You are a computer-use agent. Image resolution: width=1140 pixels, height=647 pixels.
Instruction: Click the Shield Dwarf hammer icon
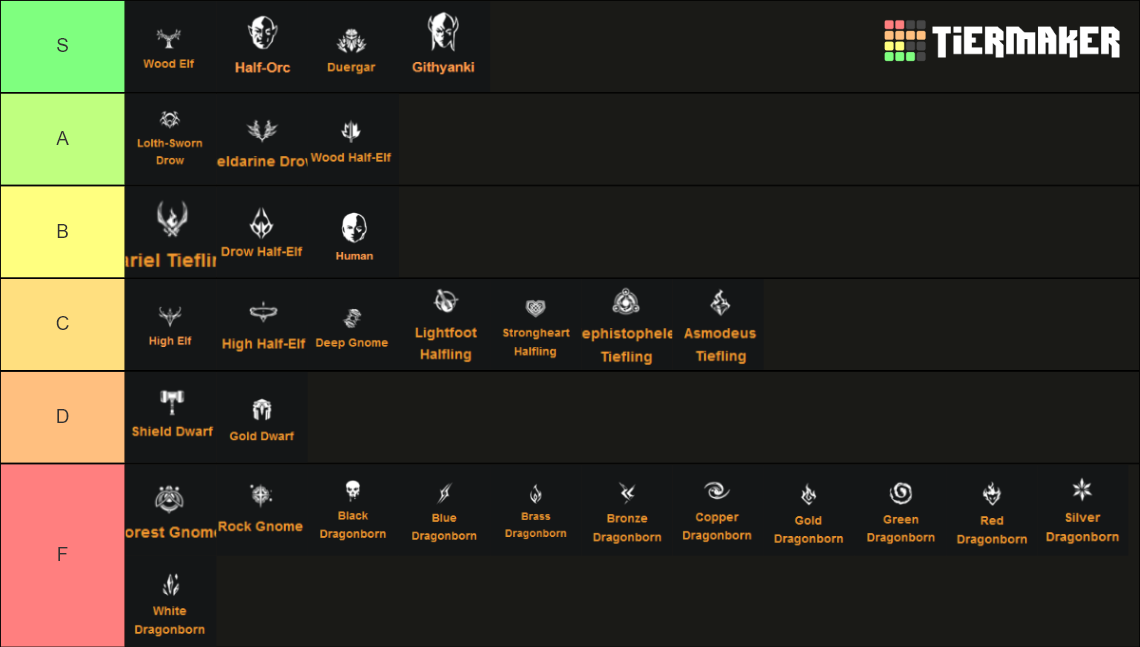(x=172, y=403)
